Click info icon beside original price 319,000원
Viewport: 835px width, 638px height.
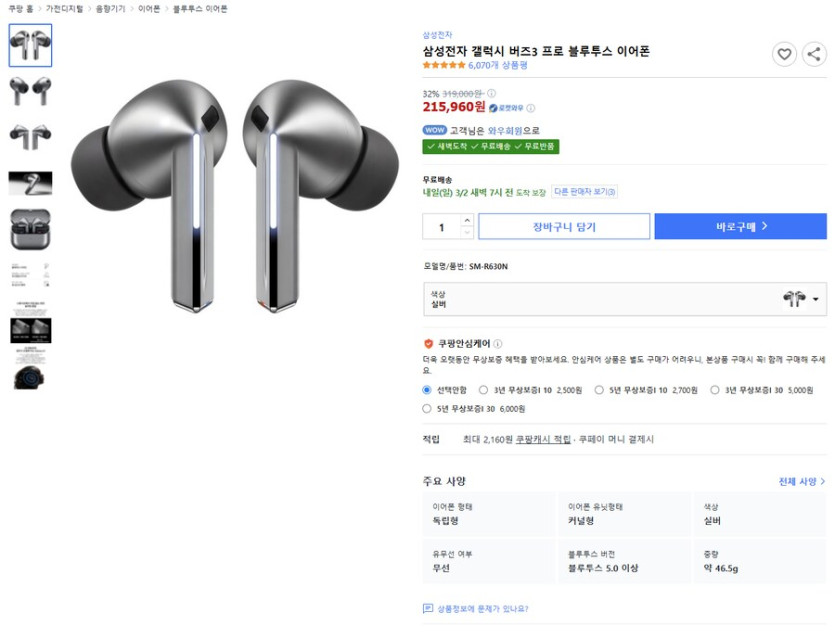coord(492,93)
